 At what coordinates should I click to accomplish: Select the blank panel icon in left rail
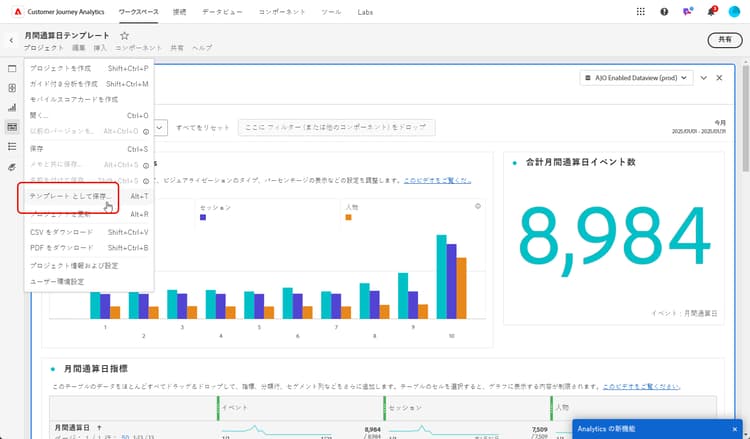12,68
